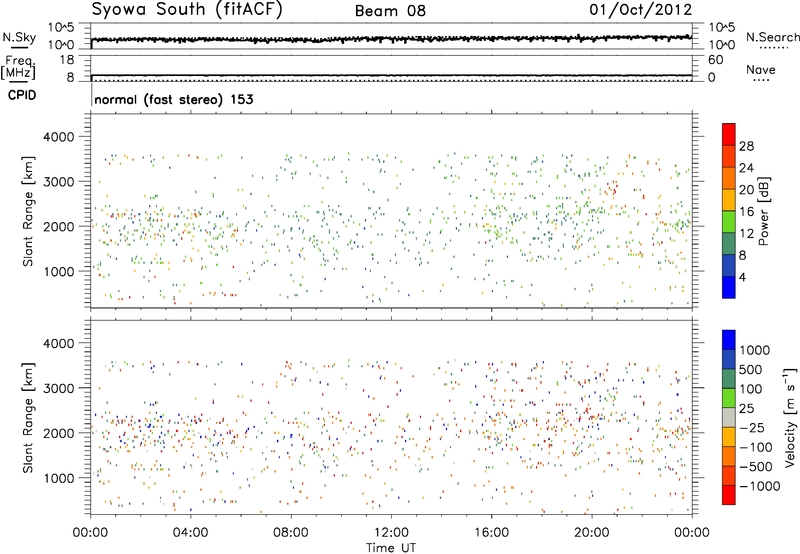Click the '60' tick of the Nave axis

click(x=715, y=60)
